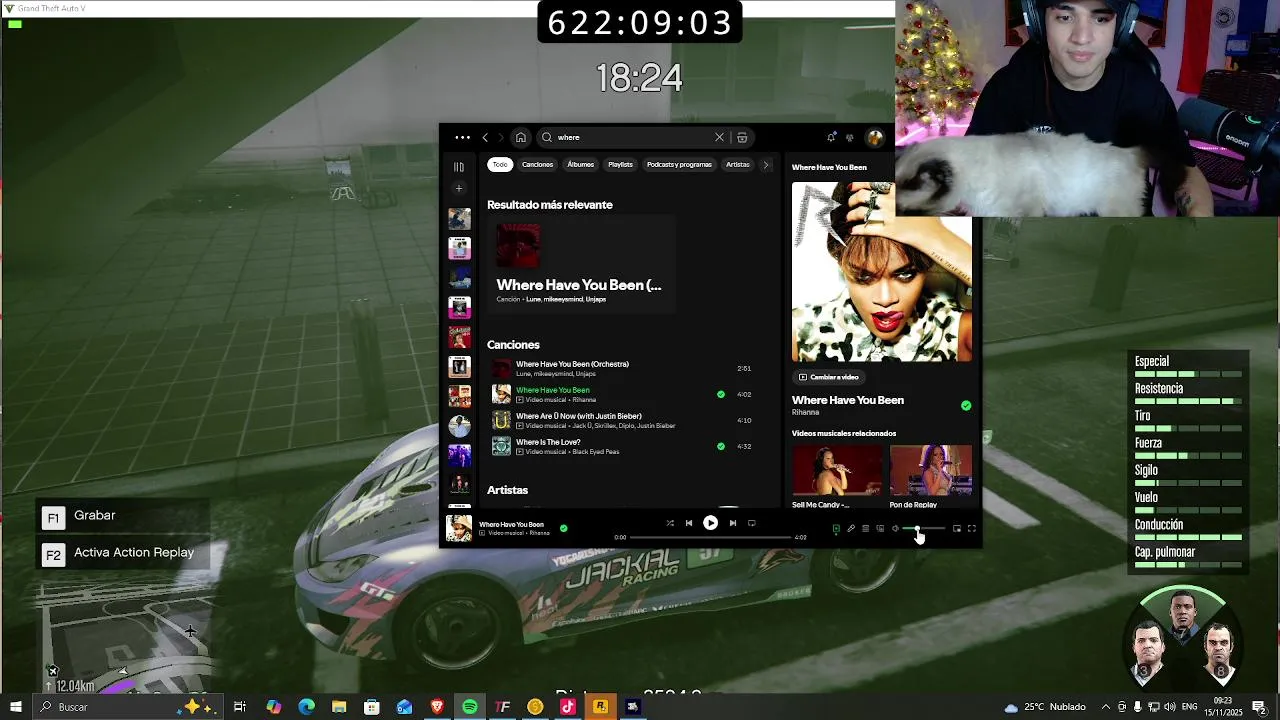The width and height of the screenshot is (1280, 720).
Task: Open the Browse icon beside search
Action: pos(742,137)
